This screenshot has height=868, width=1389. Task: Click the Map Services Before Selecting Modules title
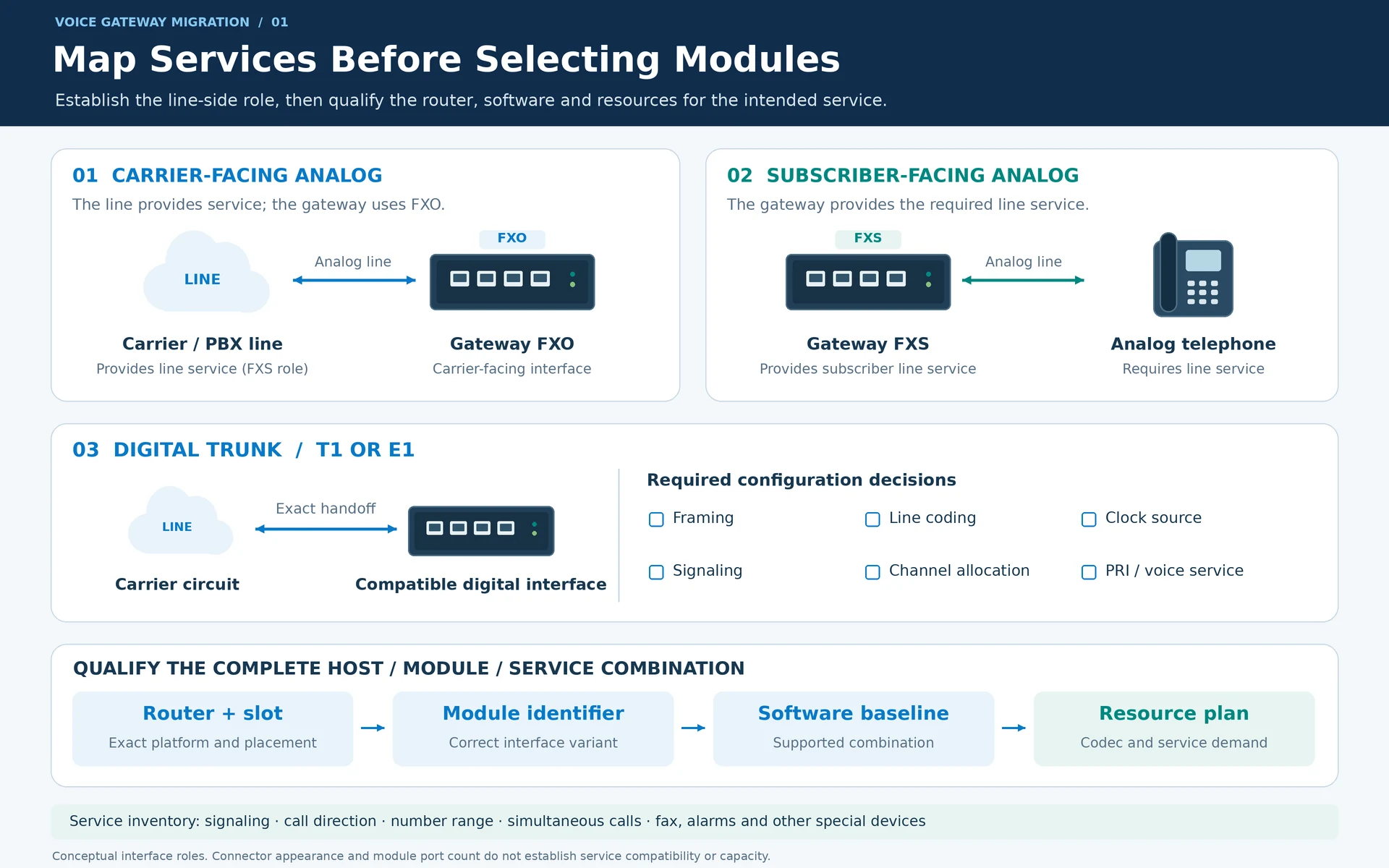point(446,60)
